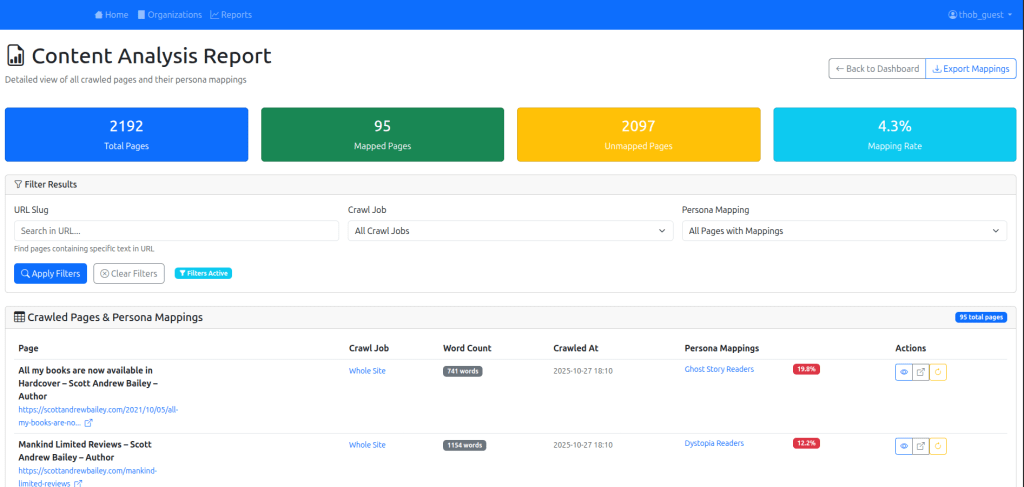Expand the Persona Mapping filter dropdown
This screenshot has height=487, width=1024.
point(844,231)
